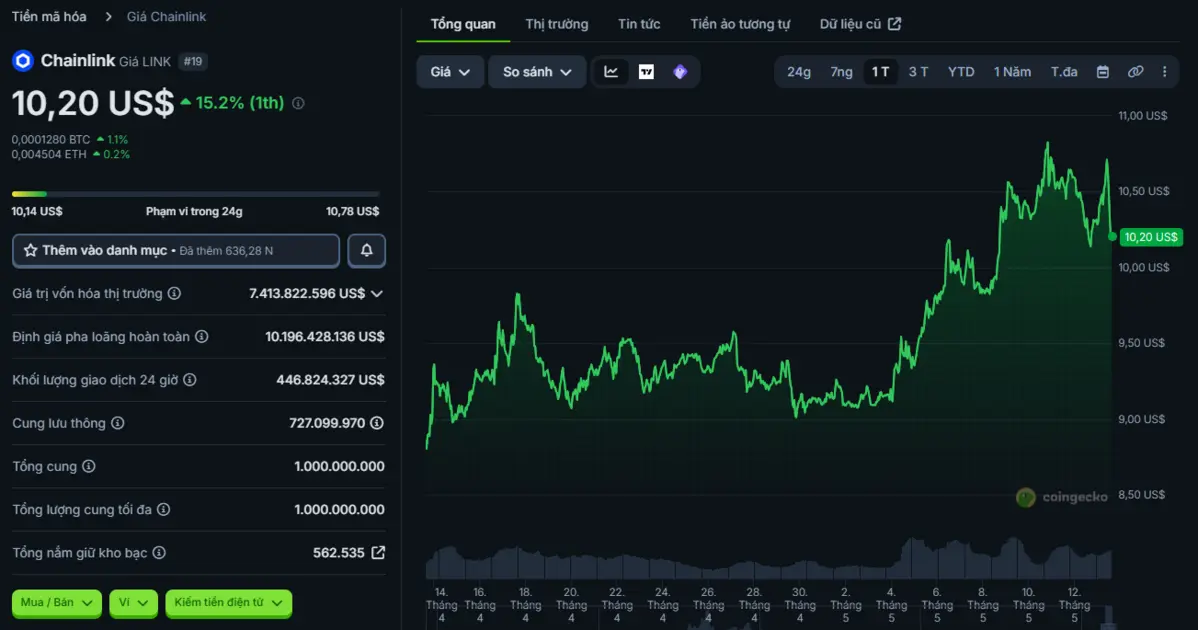
Task: Click 24h volume value 446.824.327 US$
Action: [330, 380]
